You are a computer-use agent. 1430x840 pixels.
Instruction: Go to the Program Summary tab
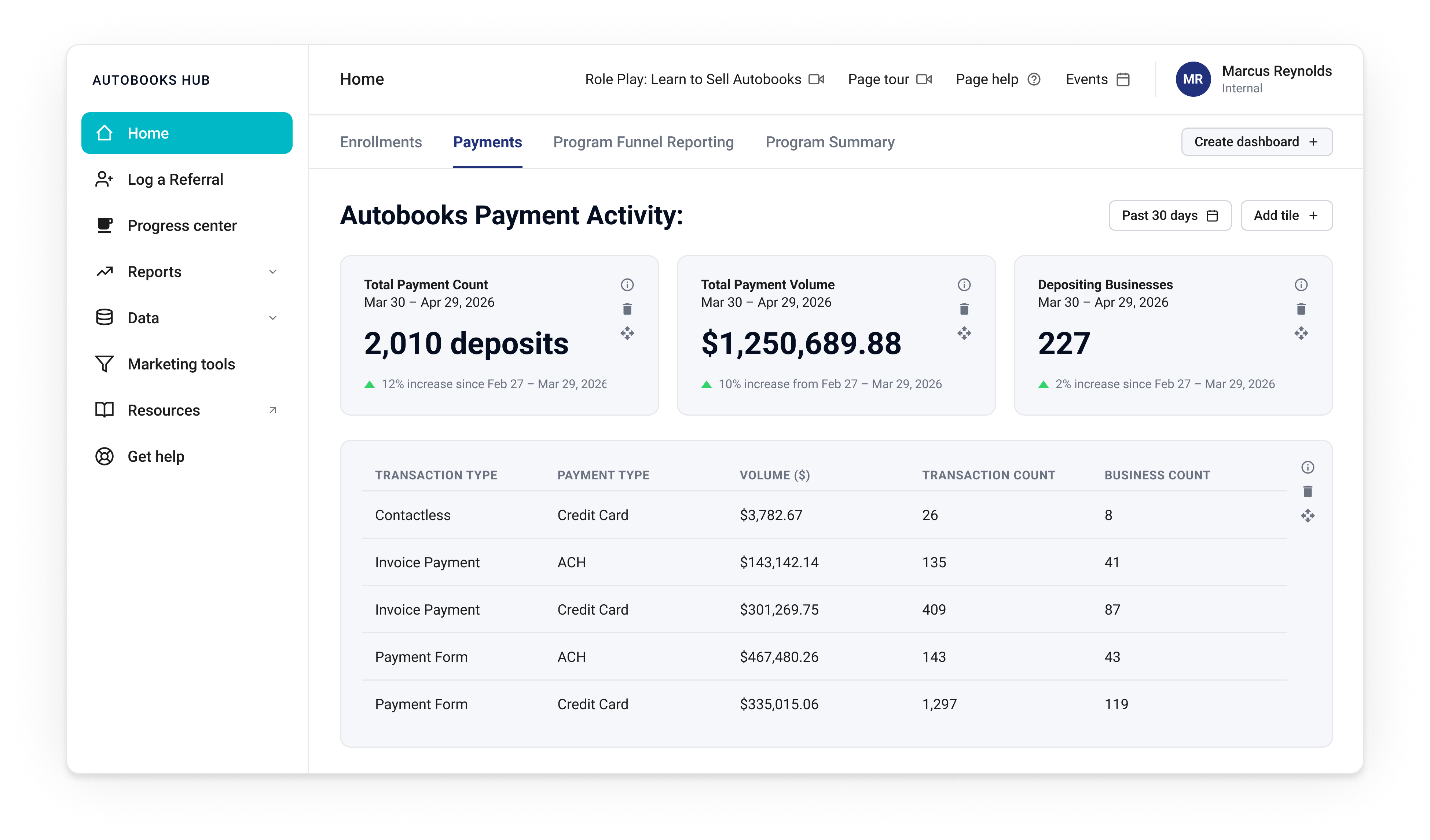pos(830,142)
